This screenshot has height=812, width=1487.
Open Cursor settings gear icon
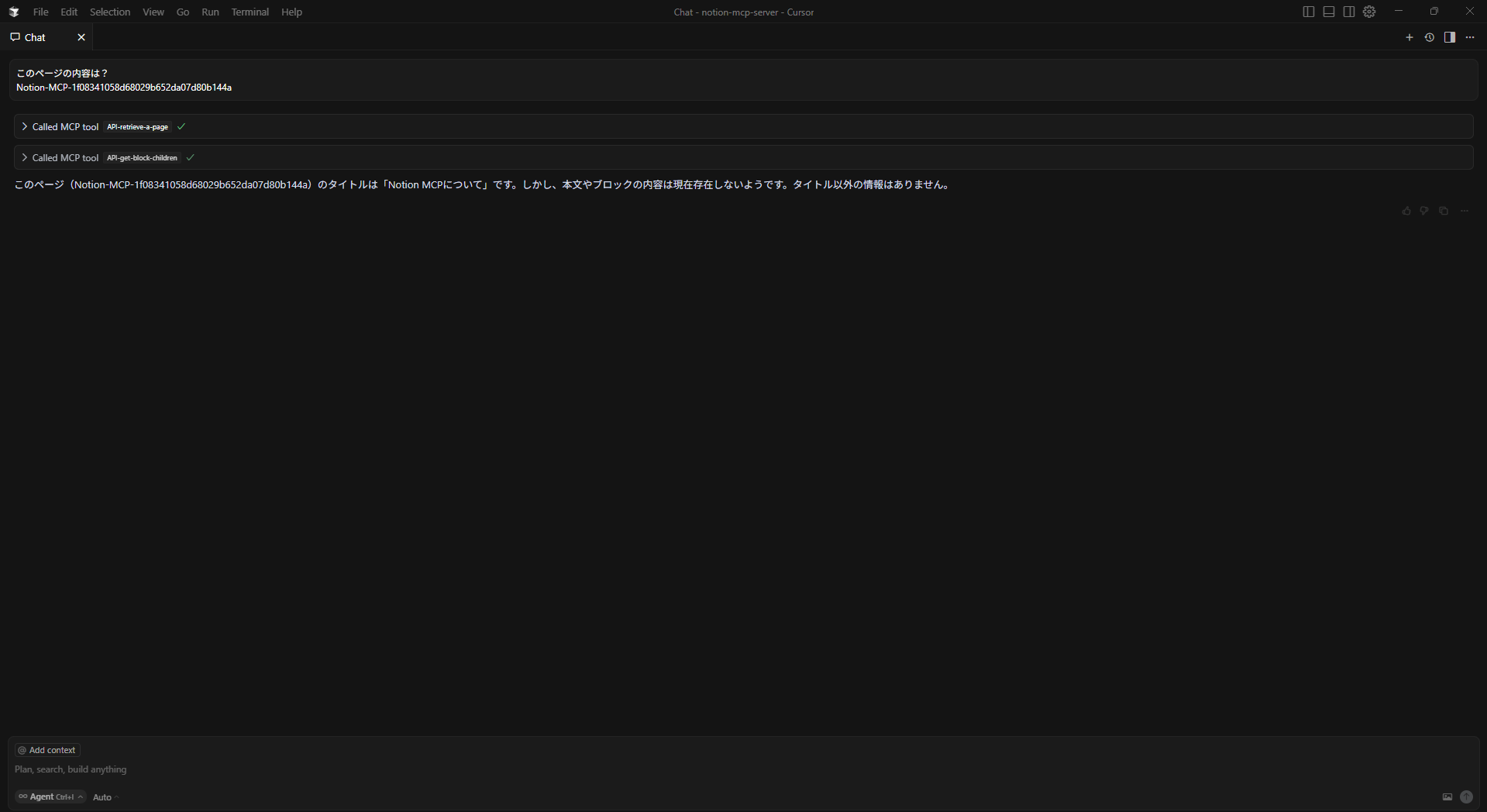[1370, 12]
